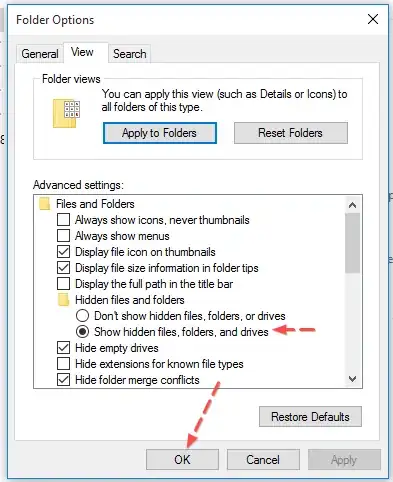Click the Reset Folders button
This screenshot has width=393, height=482.
coord(291,133)
